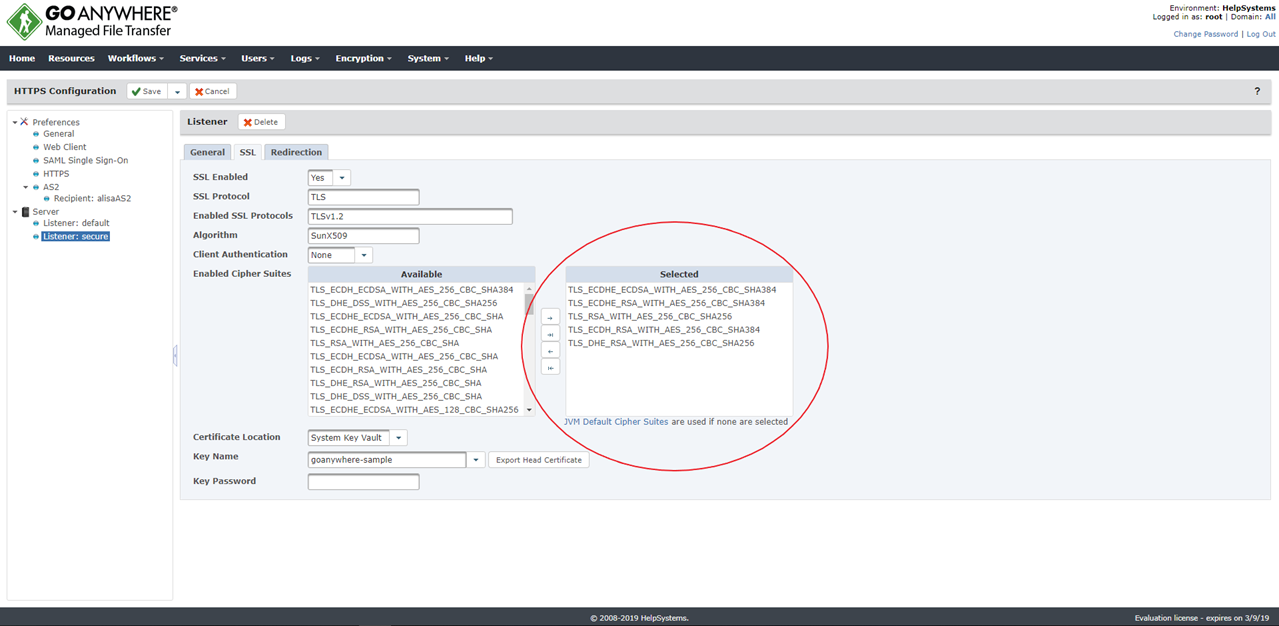The width and height of the screenshot is (1279, 626).
Task: Select General under Preferences in tree
Action: 58,134
